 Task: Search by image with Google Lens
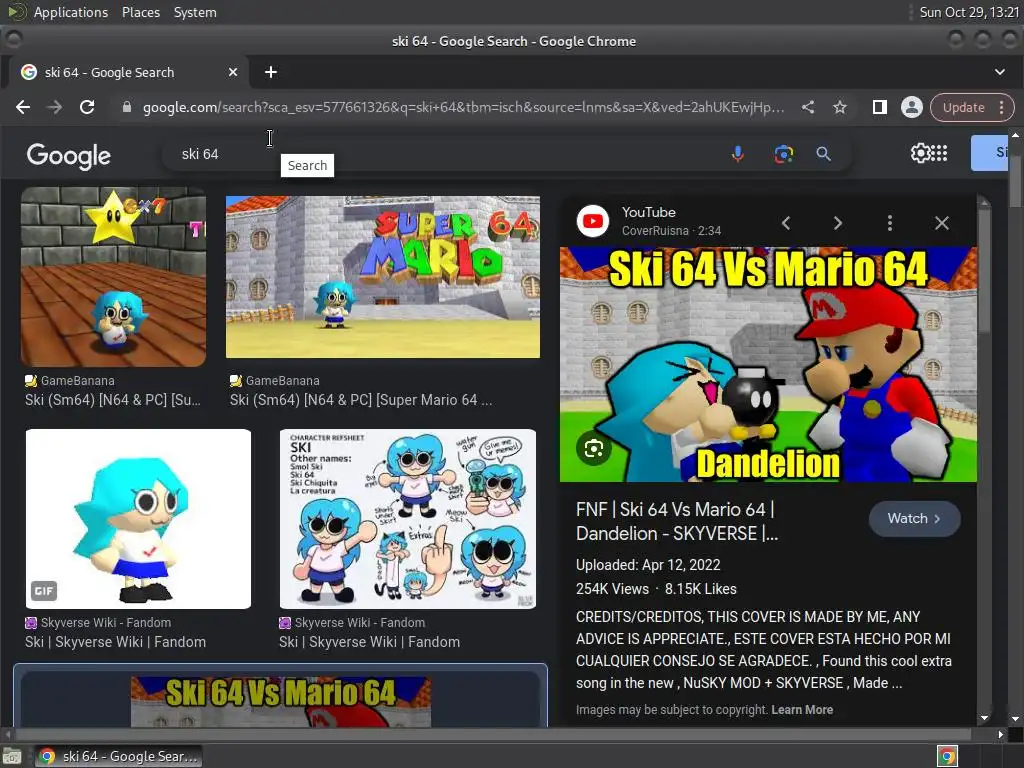coord(784,154)
